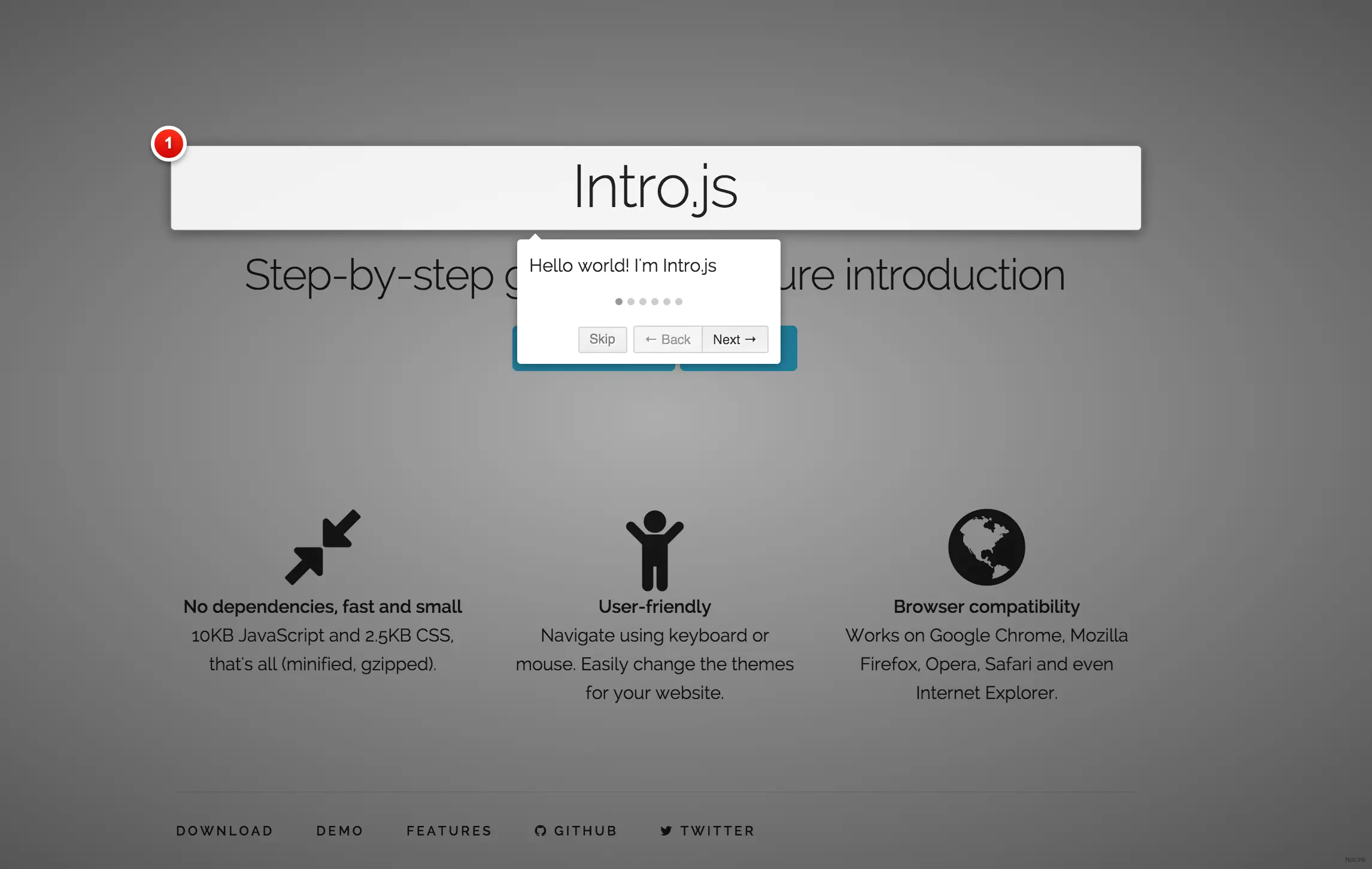Click 'that's all (minified, gzipped).' text
Viewport: 1372px width, 869px height.
(x=323, y=664)
